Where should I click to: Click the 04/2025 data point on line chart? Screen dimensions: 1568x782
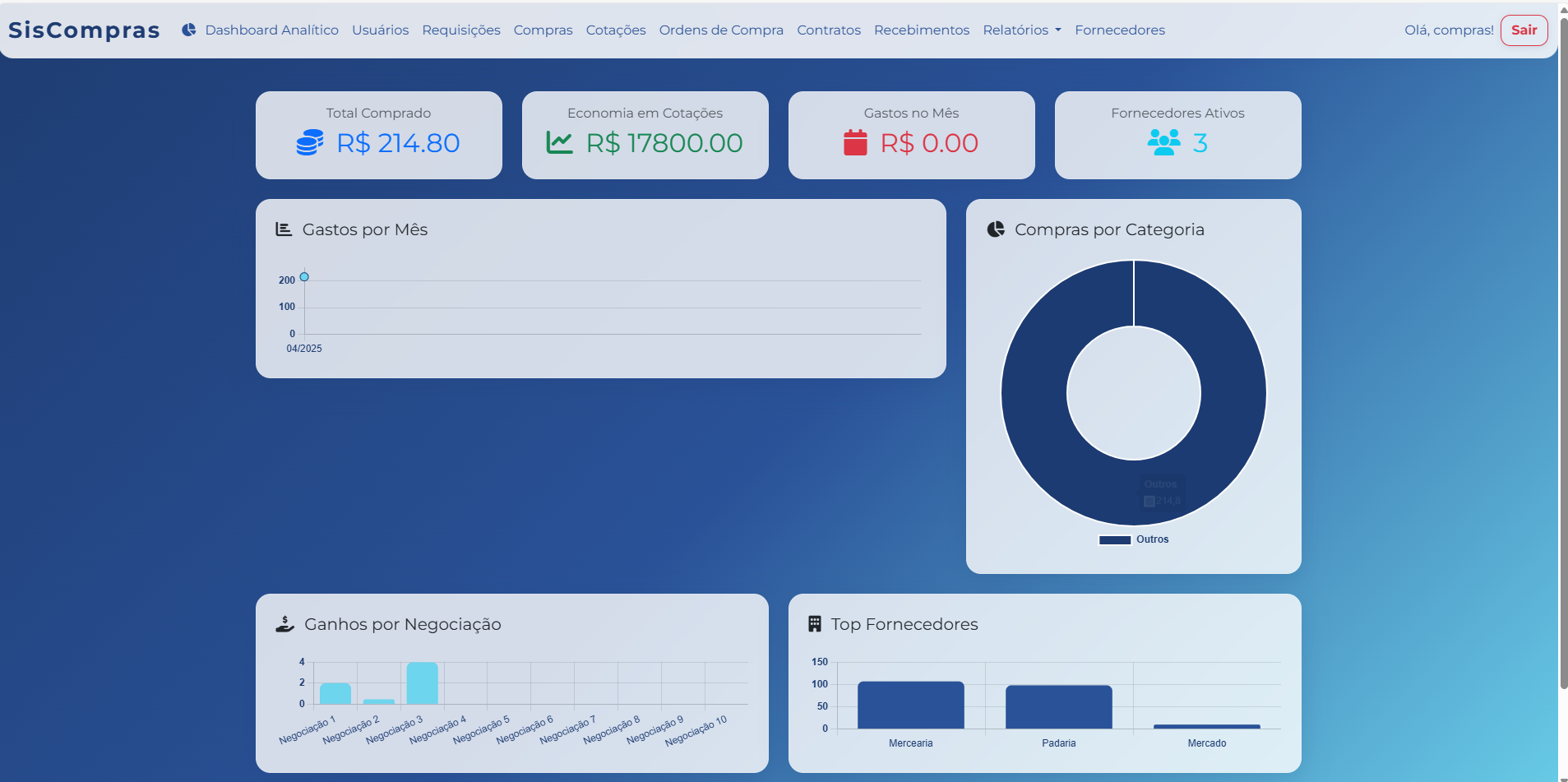304,277
